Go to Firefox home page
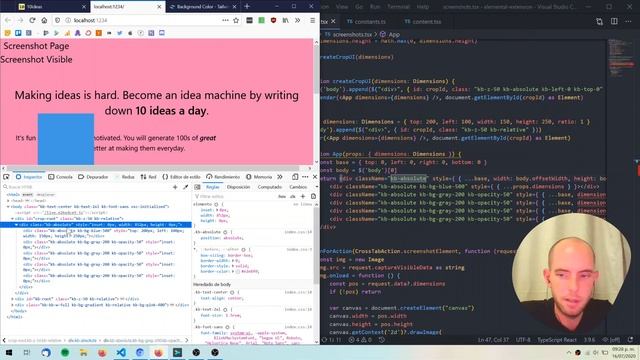 coord(44,20)
